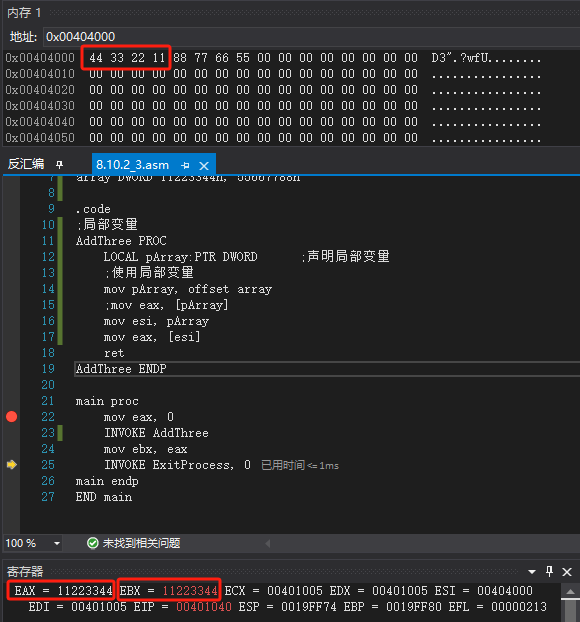The width and height of the screenshot is (580, 622).
Task: Pin the 反汇编 disassembly tab
Action: coord(60,164)
